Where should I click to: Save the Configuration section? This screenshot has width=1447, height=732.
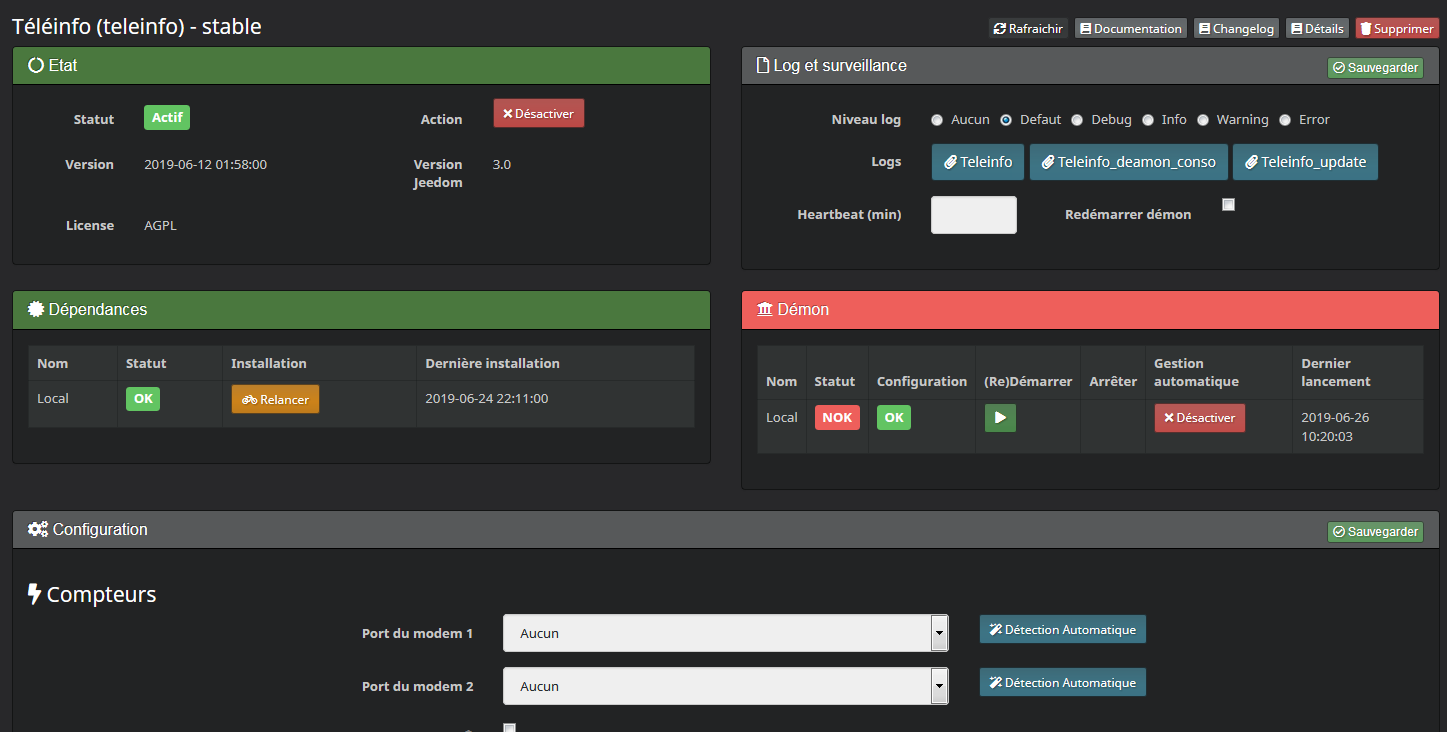click(1375, 531)
